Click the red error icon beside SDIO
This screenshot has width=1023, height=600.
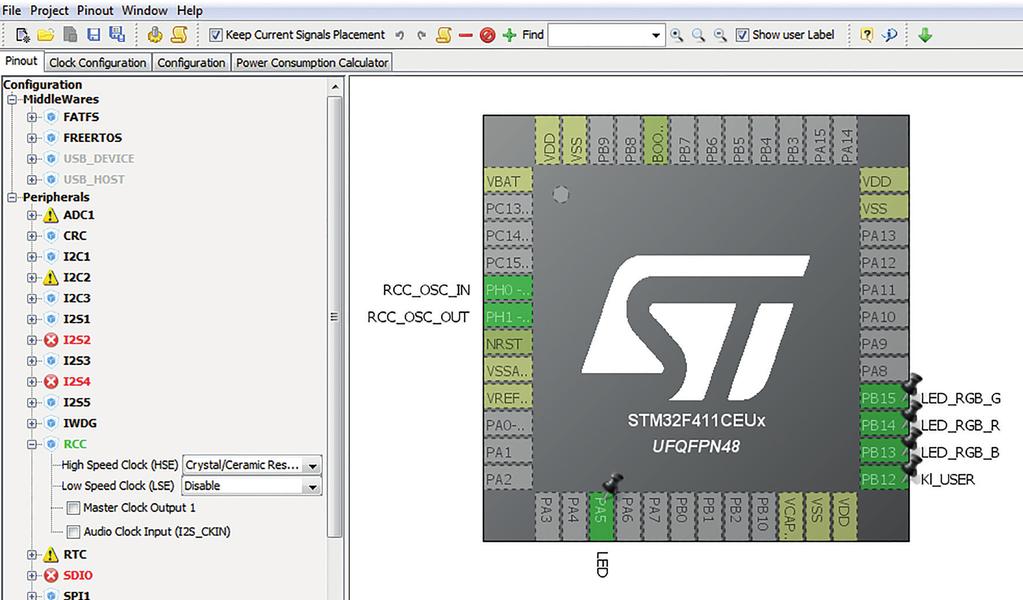pyautogui.click(x=51, y=575)
